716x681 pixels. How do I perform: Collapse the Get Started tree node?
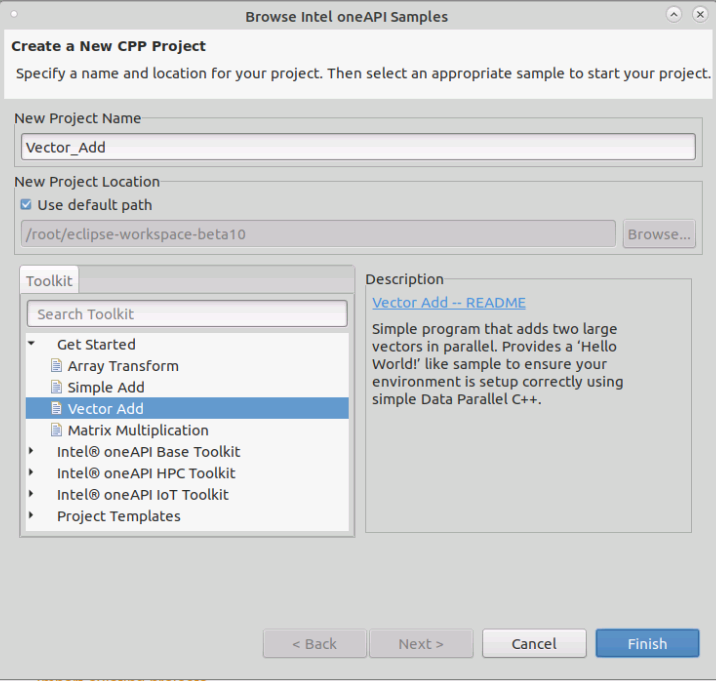coord(32,344)
